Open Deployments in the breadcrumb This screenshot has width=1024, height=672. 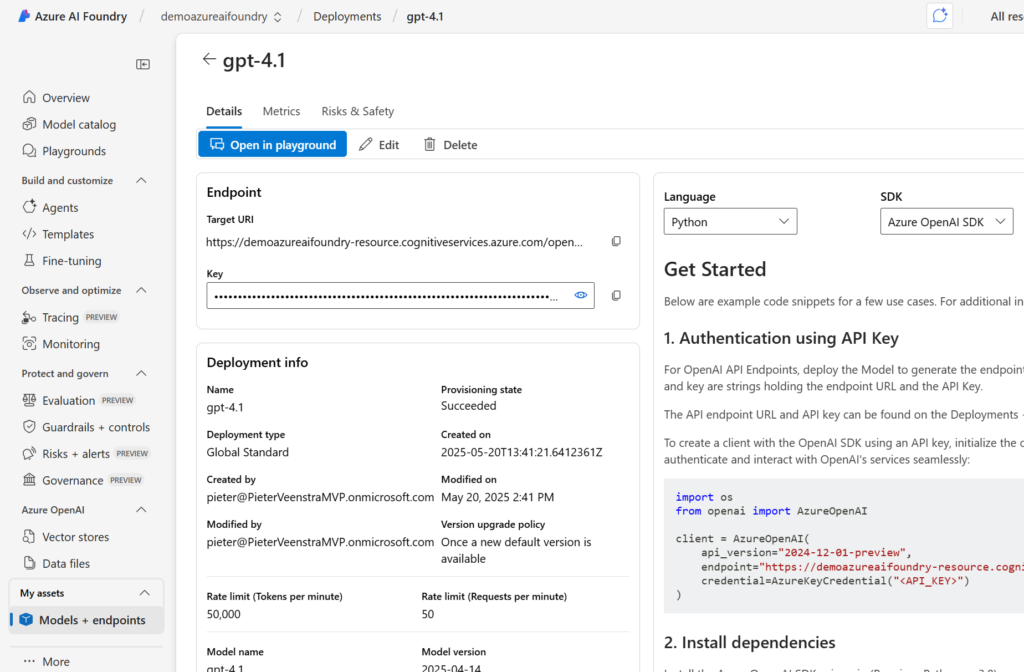pos(347,16)
